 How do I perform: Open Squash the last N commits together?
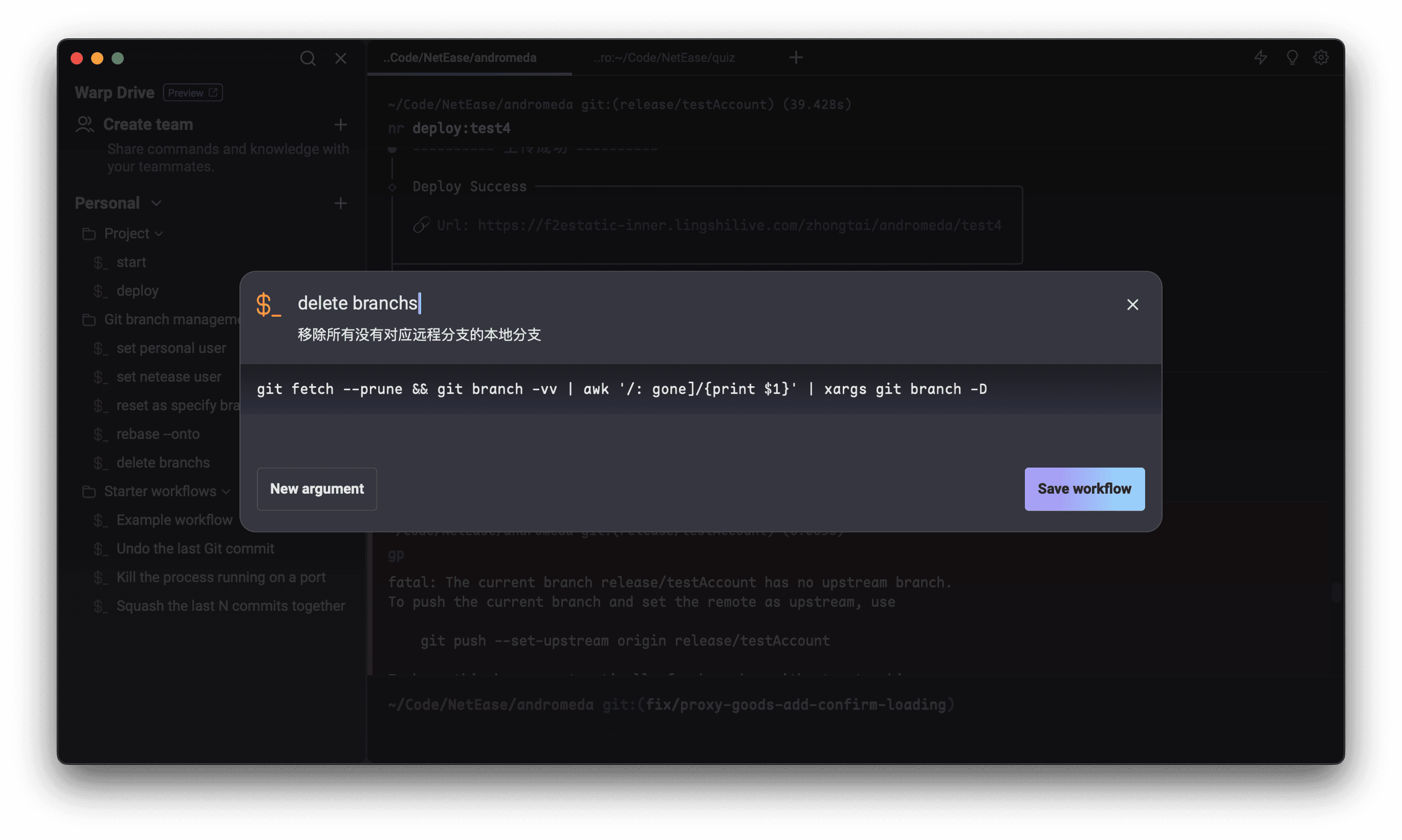point(230,606)
